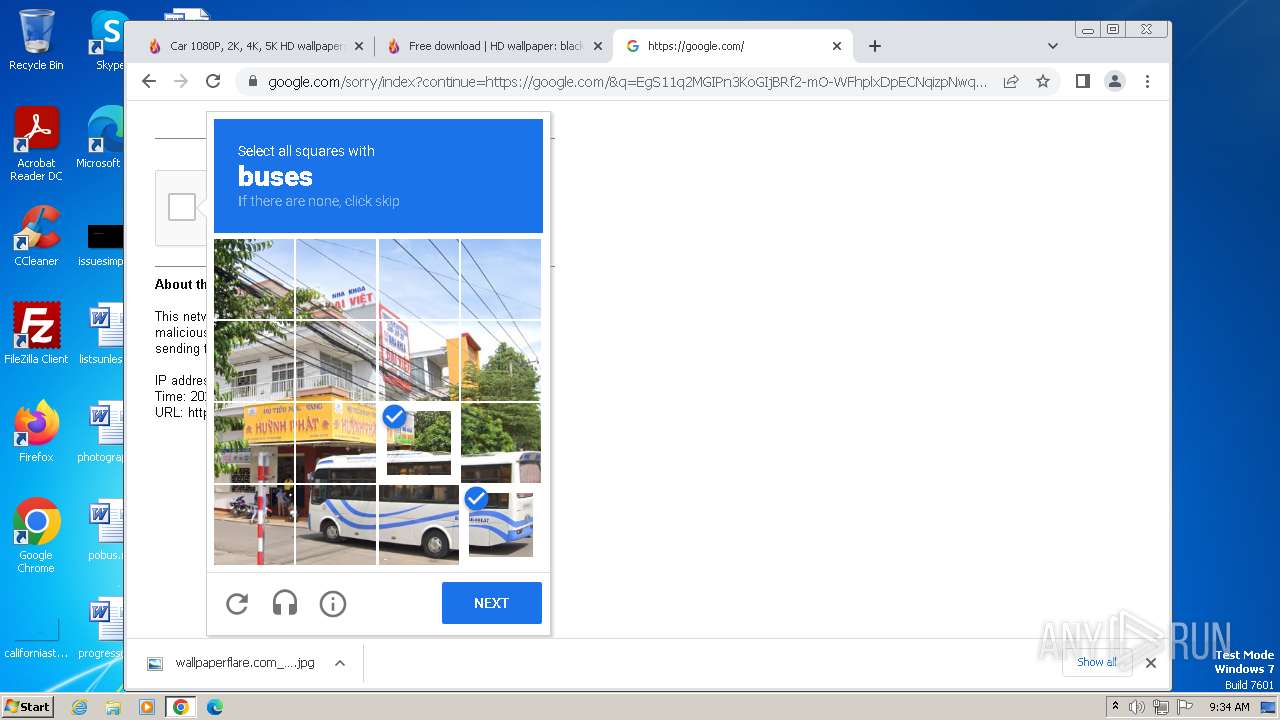Open media player from taskbar
The height and width of the screenshot is (720, 1280).
[x=147, y=707]
